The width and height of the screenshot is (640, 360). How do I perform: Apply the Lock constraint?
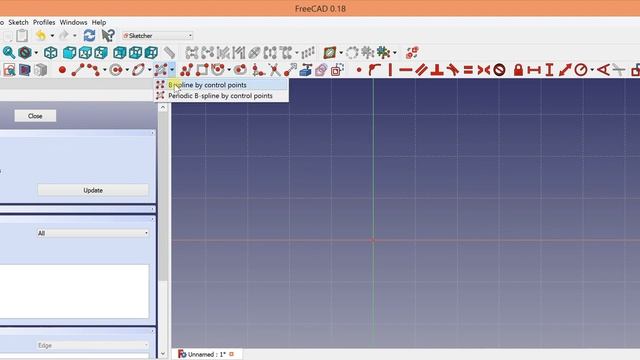click(x=518, y=70)
